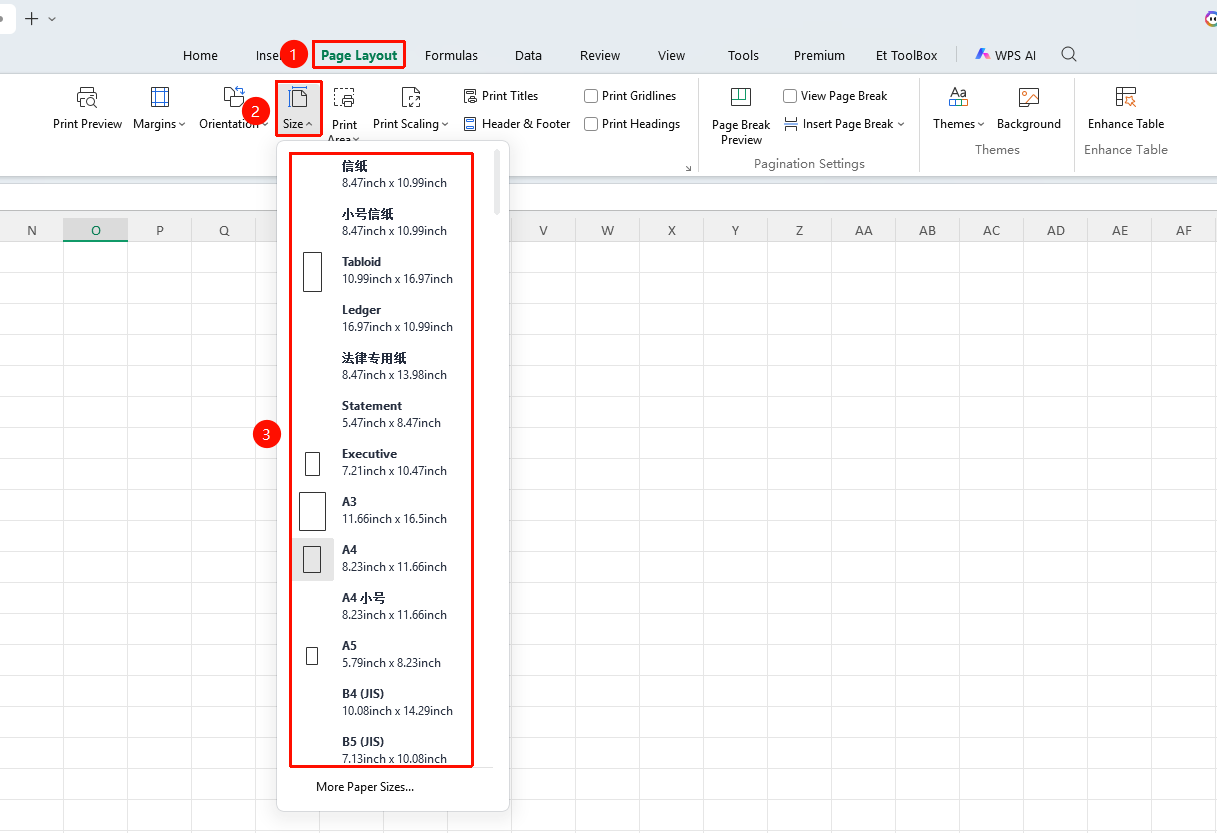Go to the Data tab
The image size is (1217, 833).
[528, 55]
